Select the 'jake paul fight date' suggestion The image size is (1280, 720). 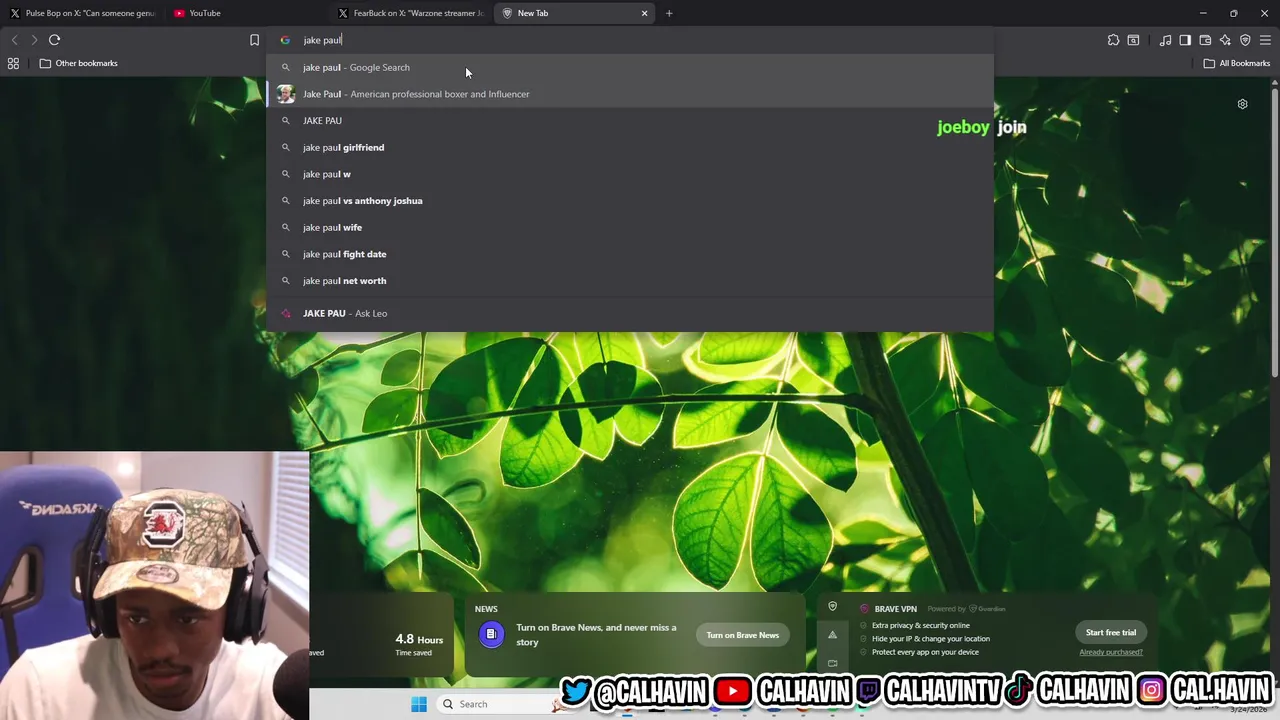coord(630,254)
